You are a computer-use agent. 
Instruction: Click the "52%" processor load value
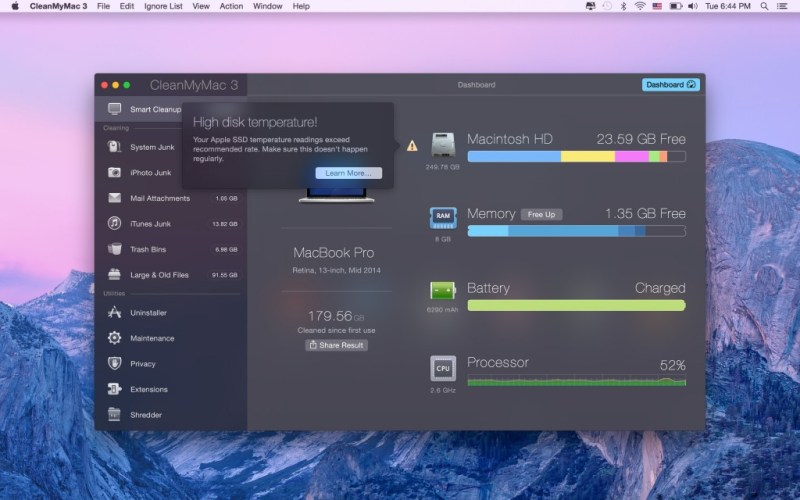(x=672, y=365)
